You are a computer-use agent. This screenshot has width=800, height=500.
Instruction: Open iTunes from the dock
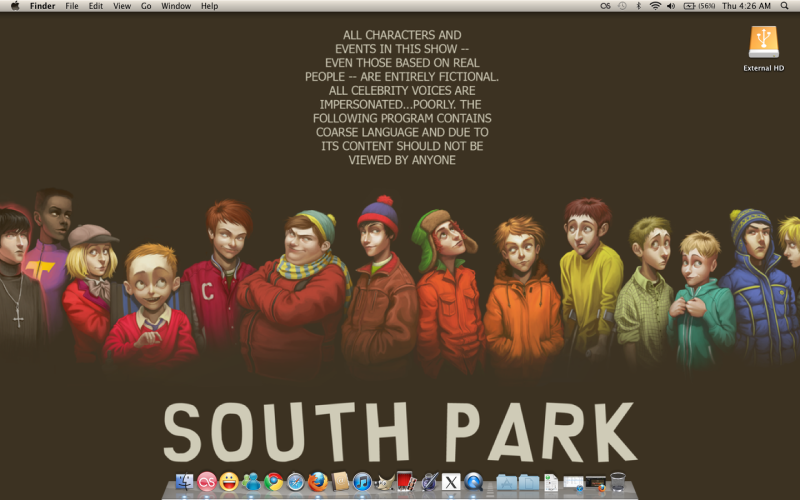362,482
